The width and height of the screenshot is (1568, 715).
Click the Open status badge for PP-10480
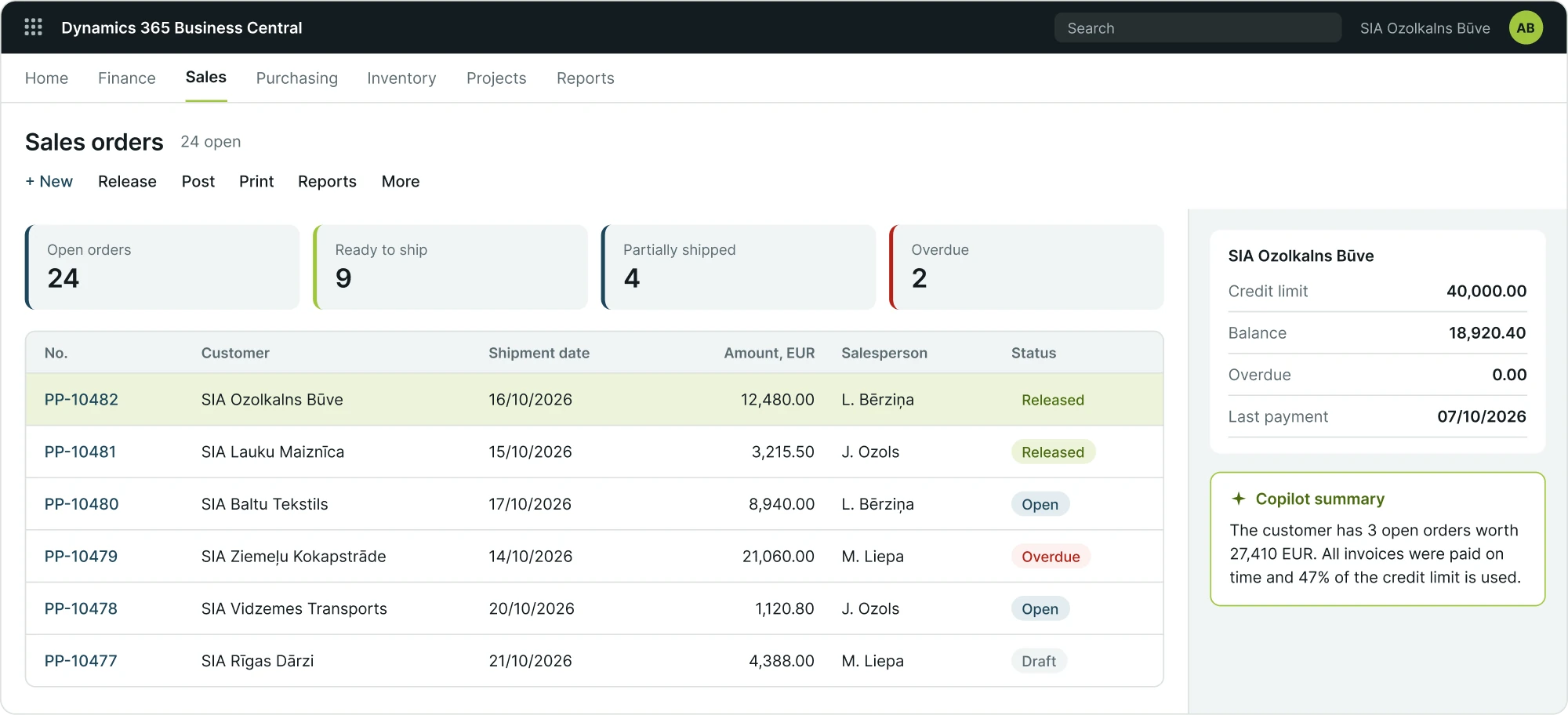pyautogui.click(x=1040, y=504)
